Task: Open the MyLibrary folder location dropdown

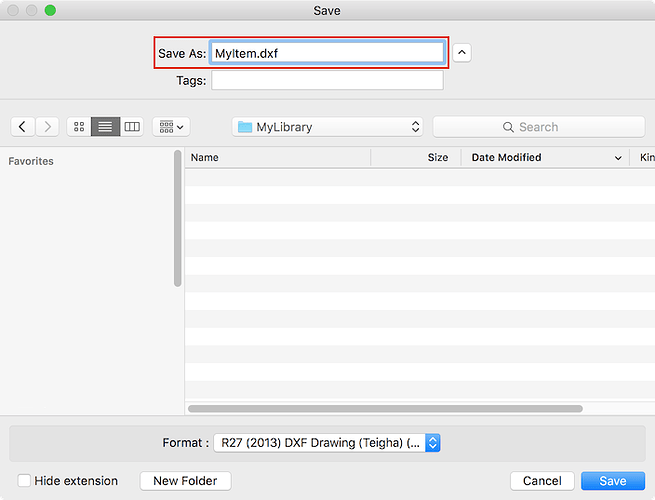Action: [x=327, y=127]
